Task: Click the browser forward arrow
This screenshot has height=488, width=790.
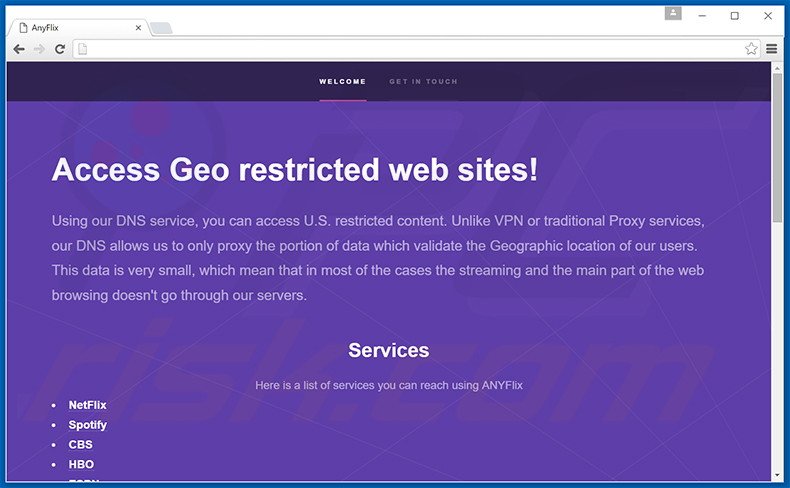Action: [39, 48]
